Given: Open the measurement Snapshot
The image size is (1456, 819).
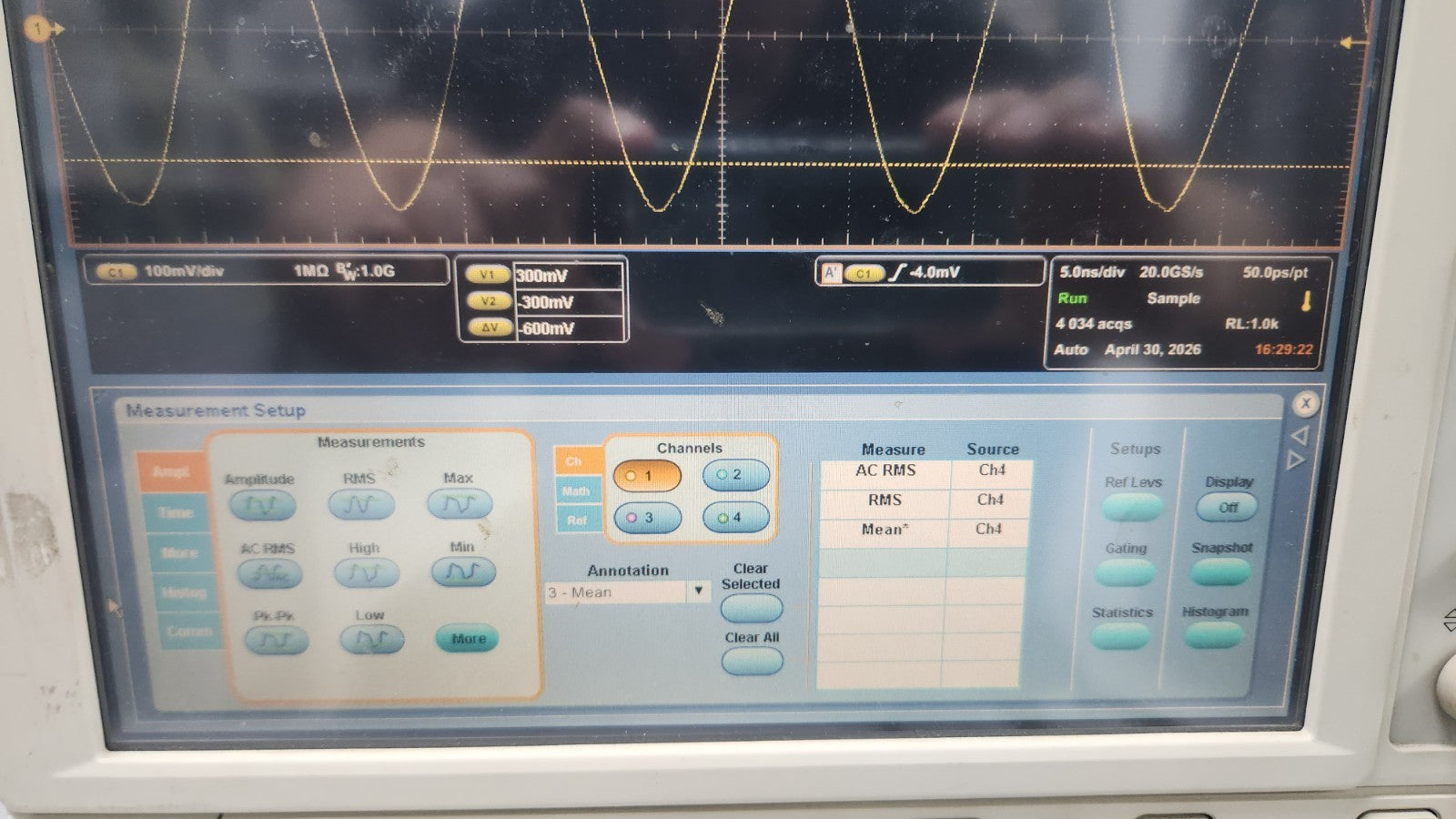Looking at the screenshot, I should (1220, 571).
